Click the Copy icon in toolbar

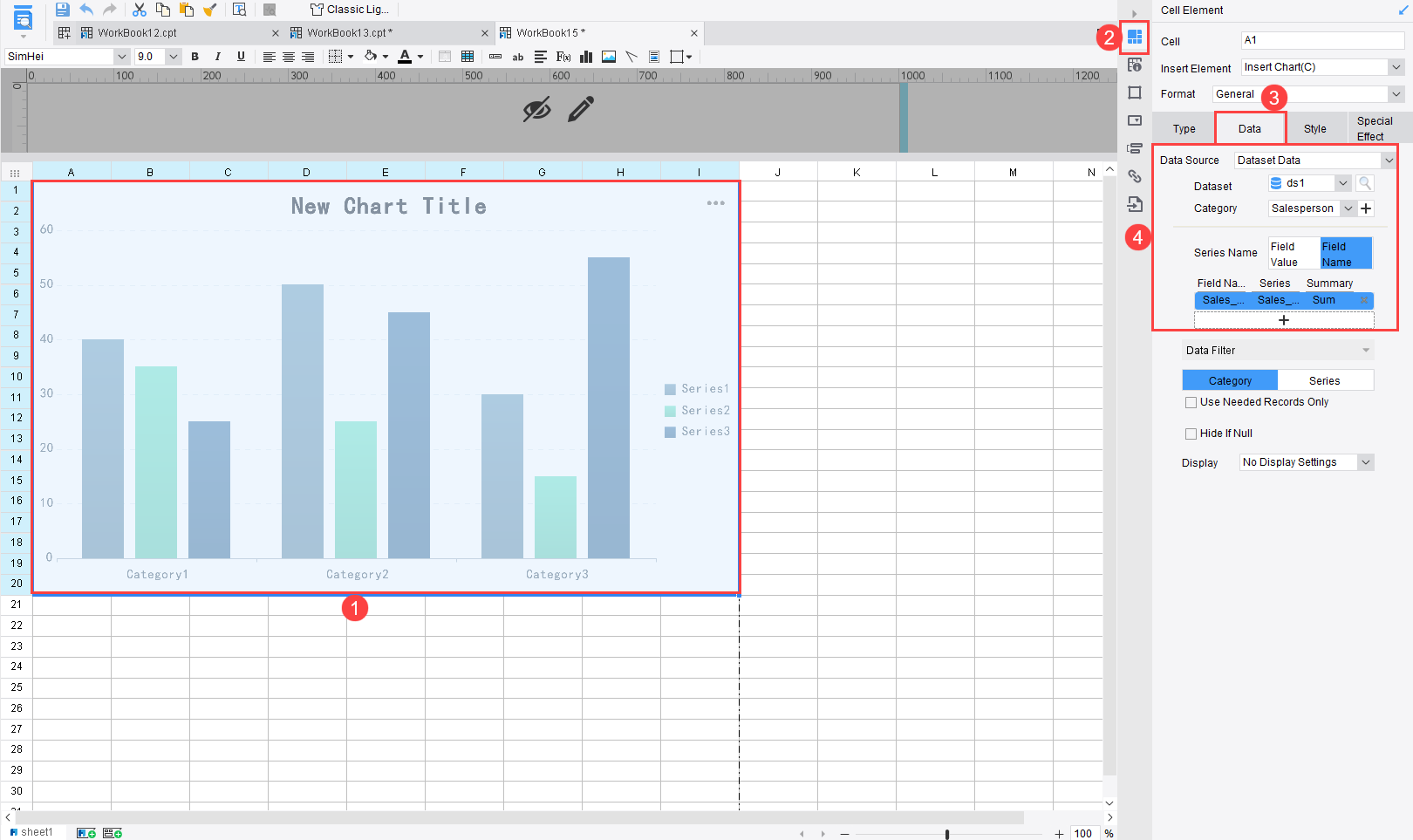point(163,10)
